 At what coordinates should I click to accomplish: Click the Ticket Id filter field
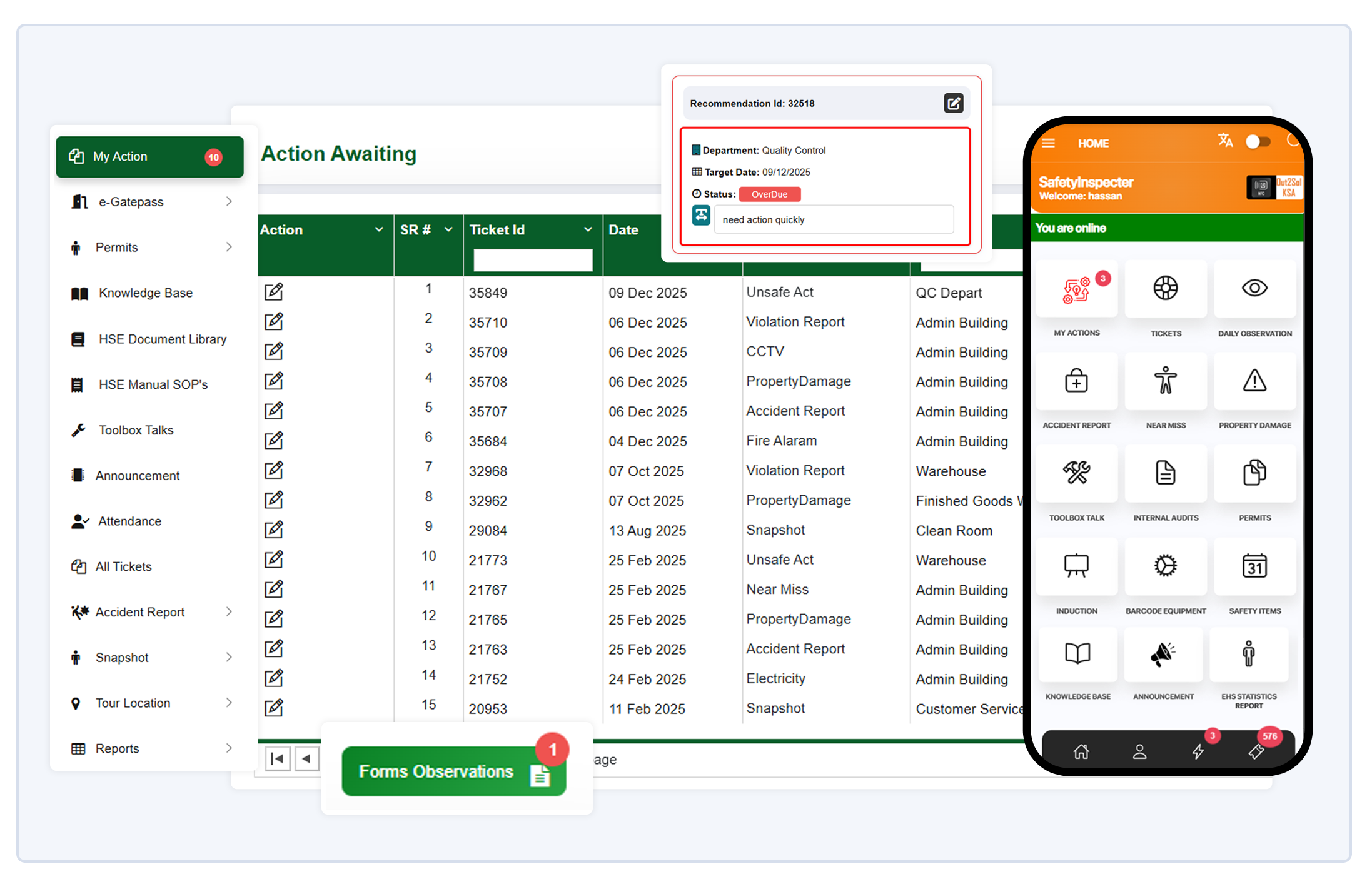point(533,260)
